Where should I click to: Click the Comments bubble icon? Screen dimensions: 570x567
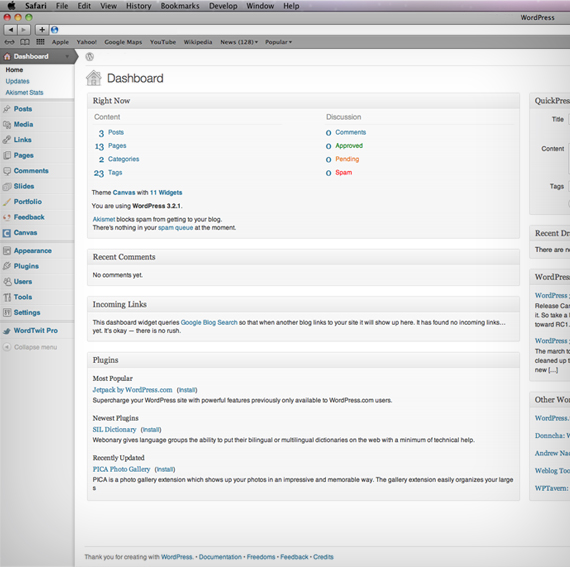(7, 171)
